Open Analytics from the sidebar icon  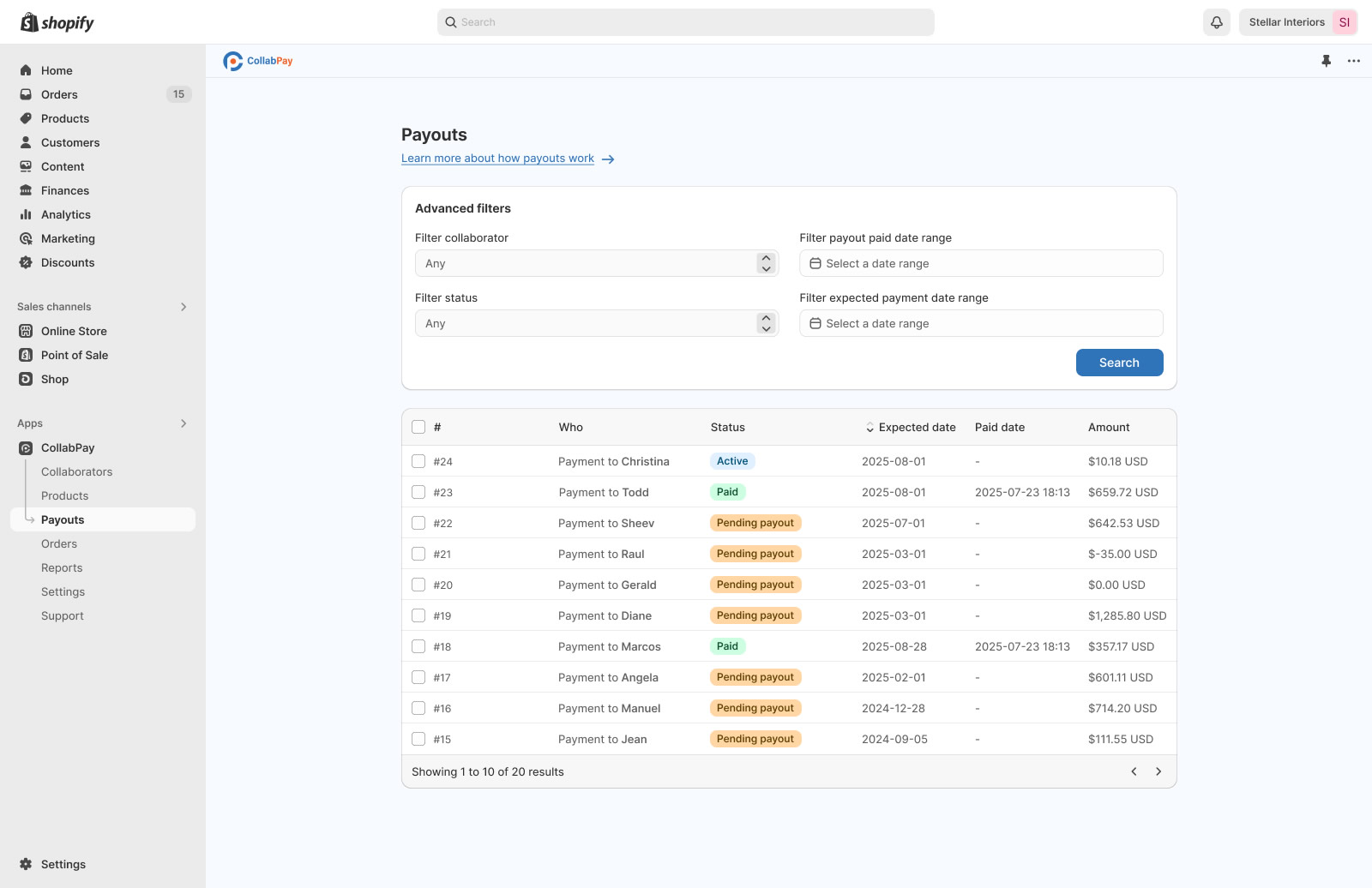pos(26,214)
